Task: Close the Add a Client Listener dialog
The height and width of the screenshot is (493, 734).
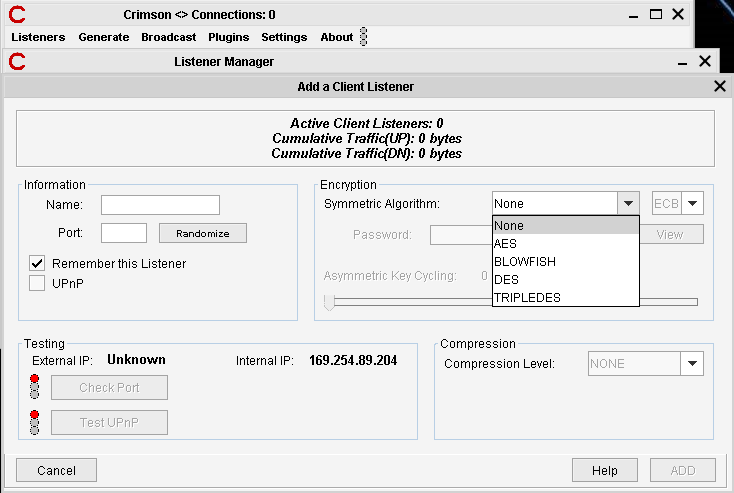Action: [719, 87]
